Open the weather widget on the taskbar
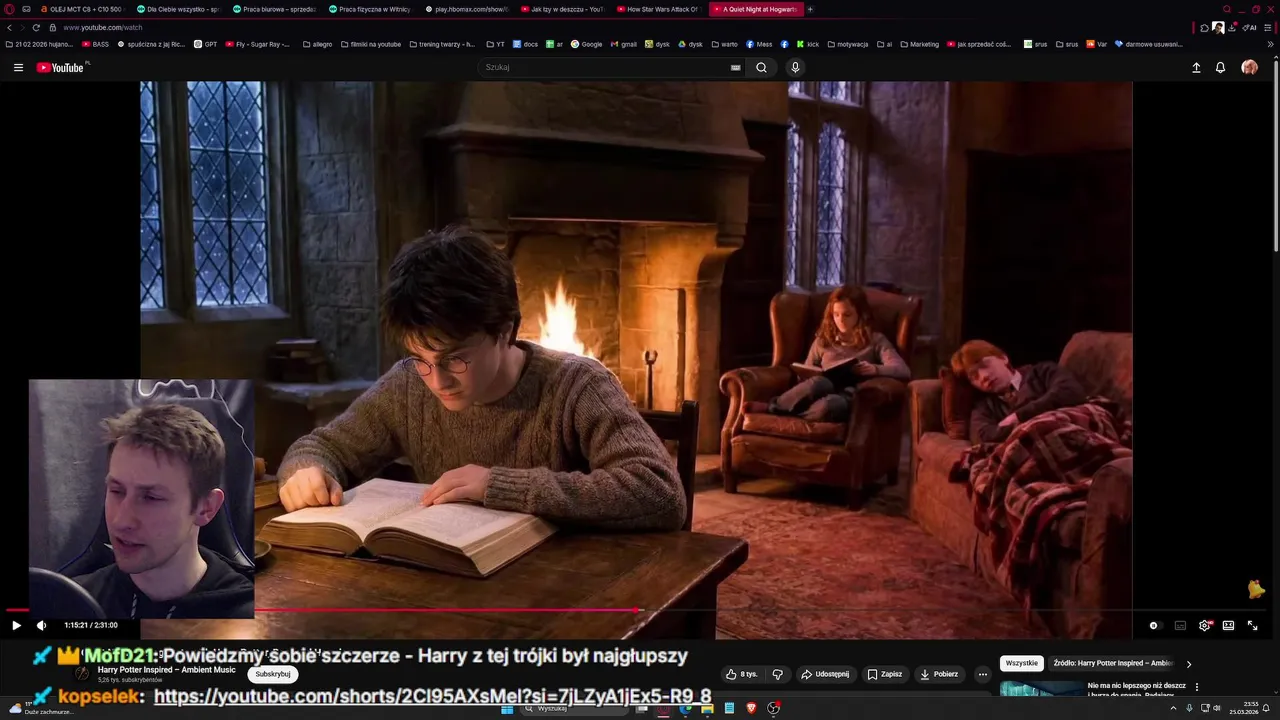The width and height of the screenshot is (1280, 720). (x=40, y=708)
